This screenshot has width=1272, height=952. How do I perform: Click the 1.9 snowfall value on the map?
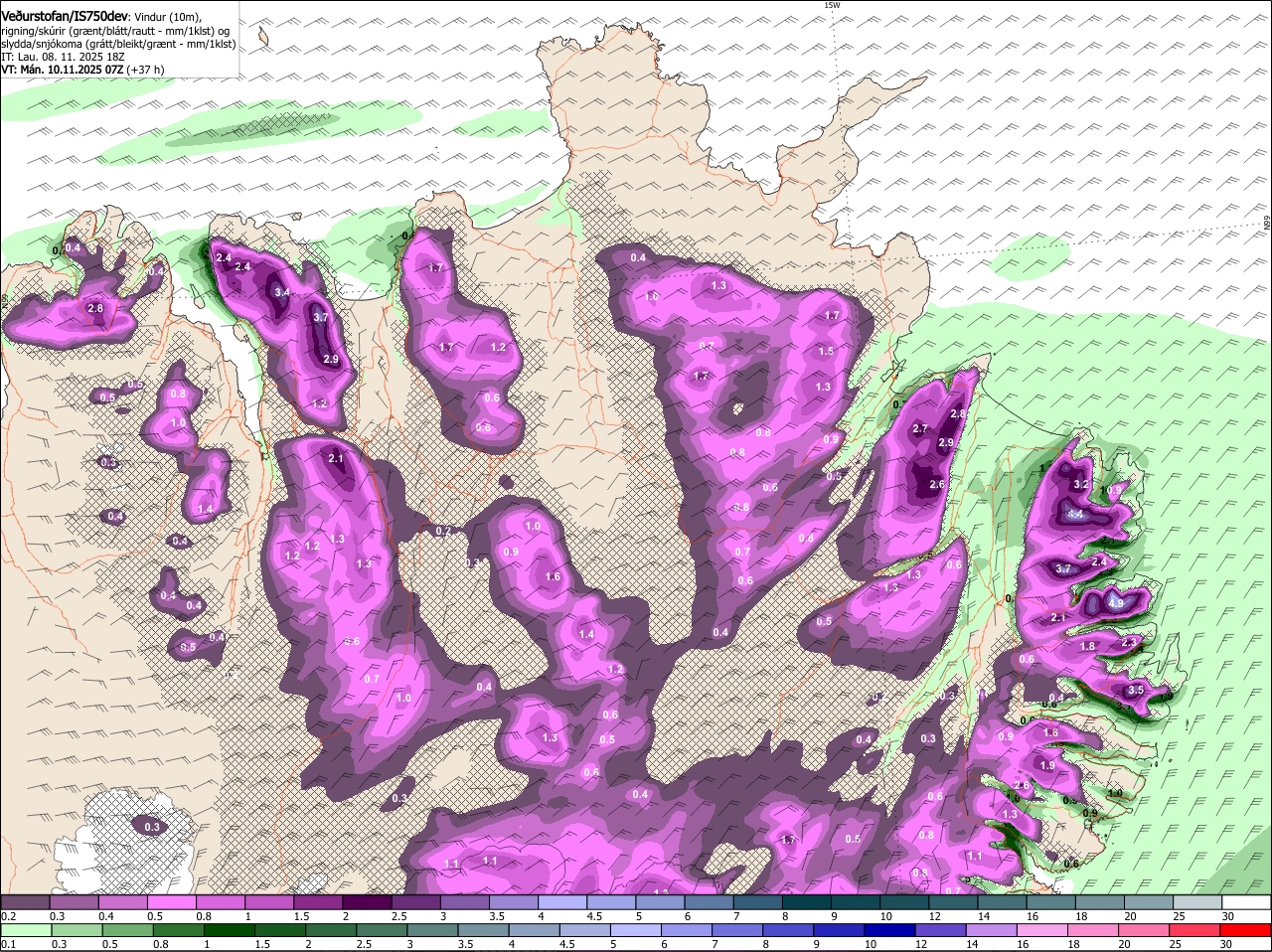[1046, 765]
